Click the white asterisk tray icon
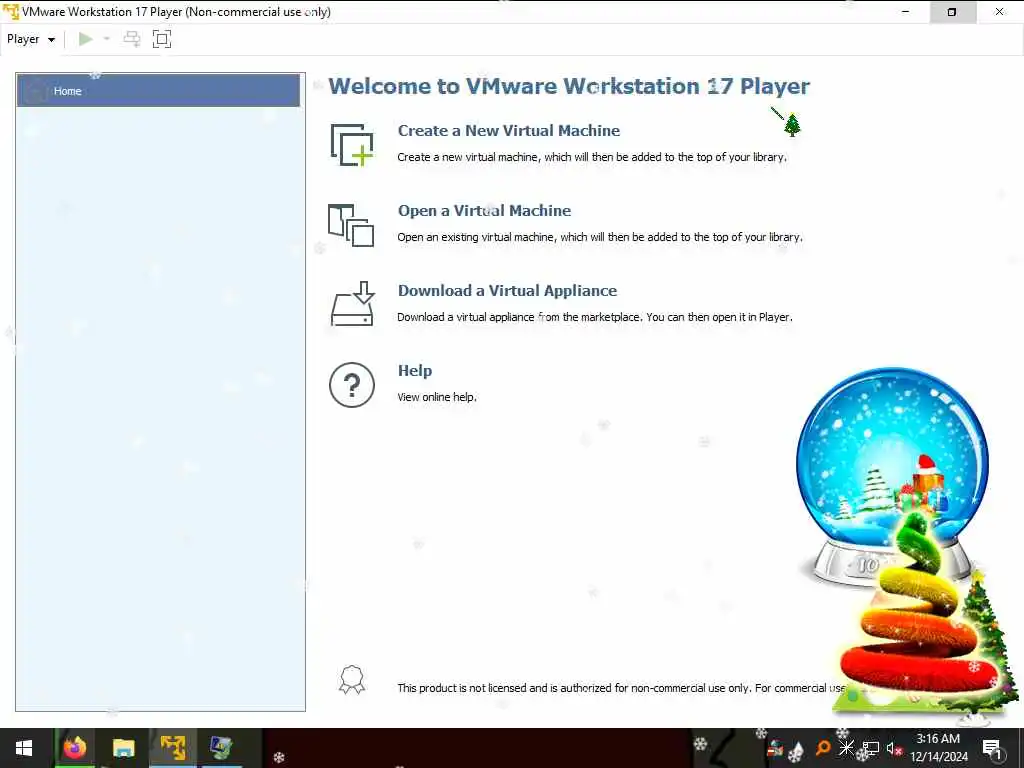This screenshot has height=768, width=1024. coord(846,747)
